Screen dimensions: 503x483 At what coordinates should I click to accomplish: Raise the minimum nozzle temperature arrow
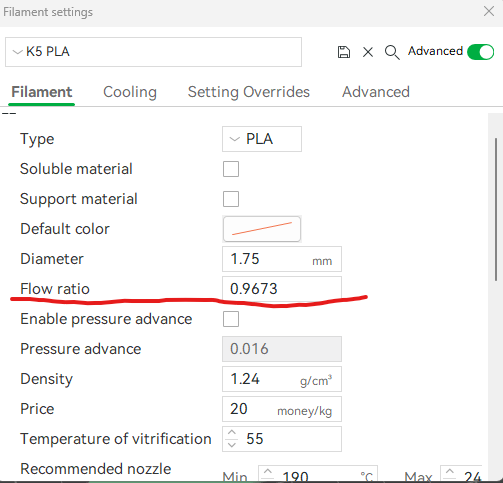pos(268,472)
